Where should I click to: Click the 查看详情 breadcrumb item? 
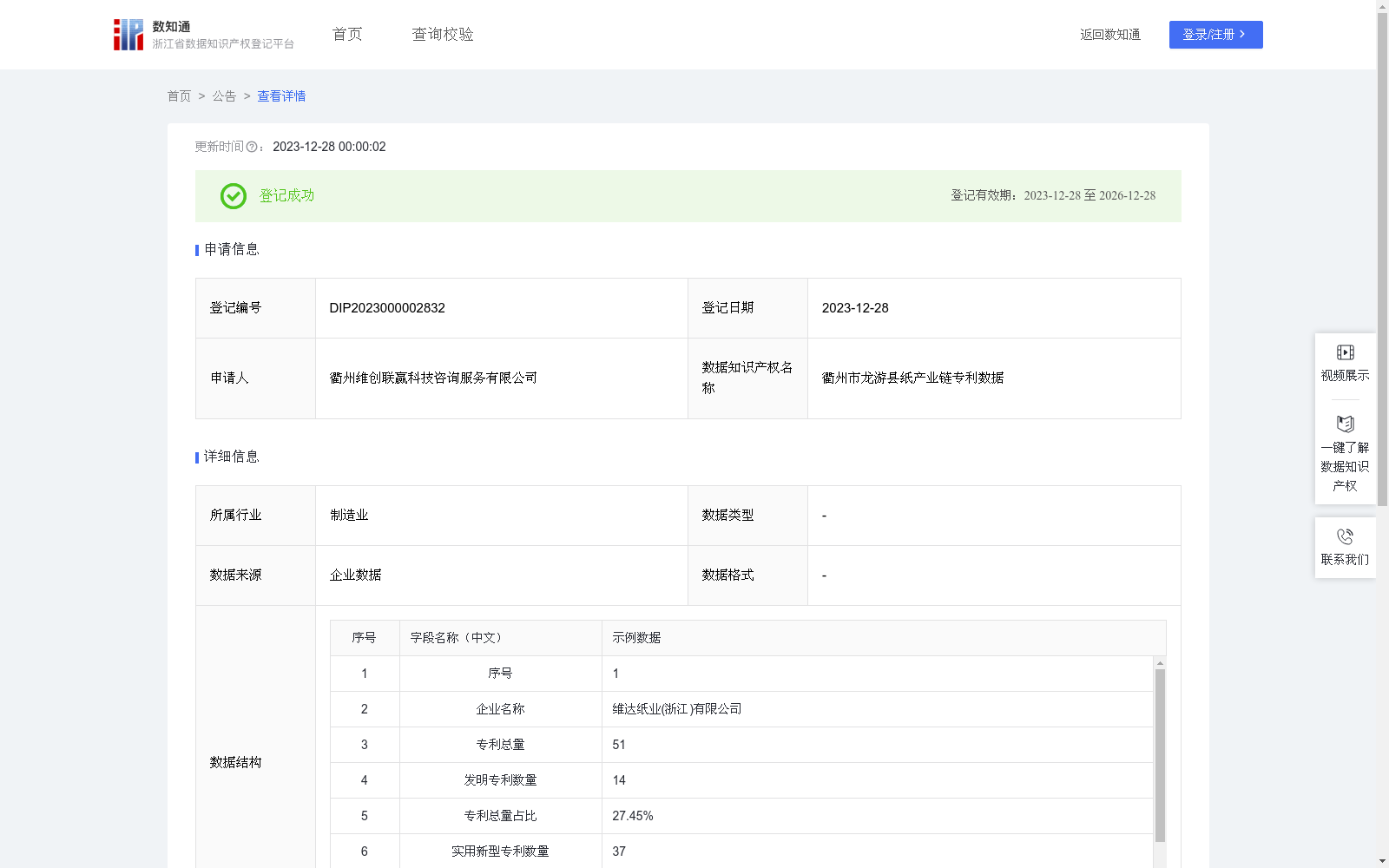[x=281, y=96]
